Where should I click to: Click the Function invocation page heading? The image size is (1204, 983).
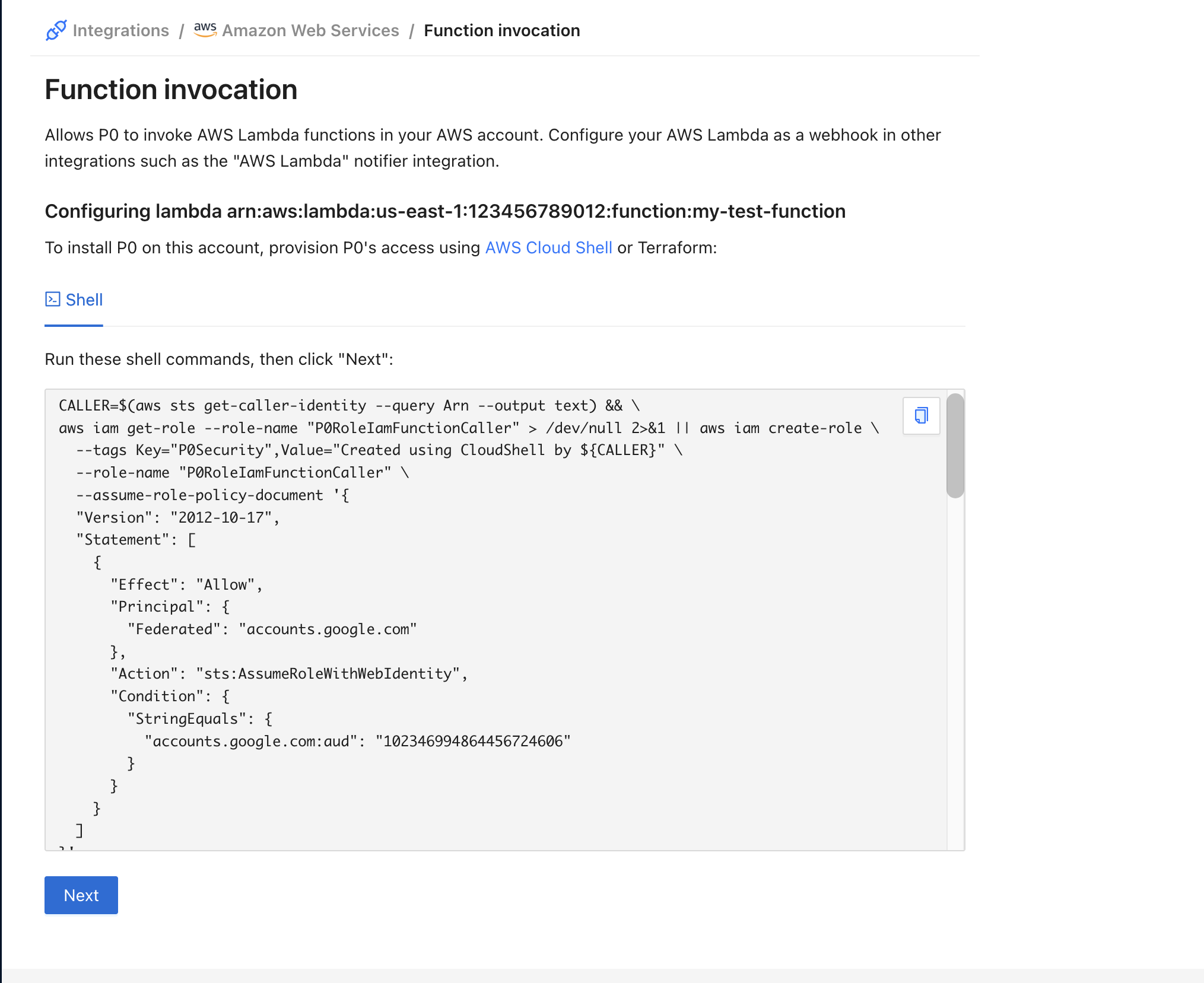[171, 90]
